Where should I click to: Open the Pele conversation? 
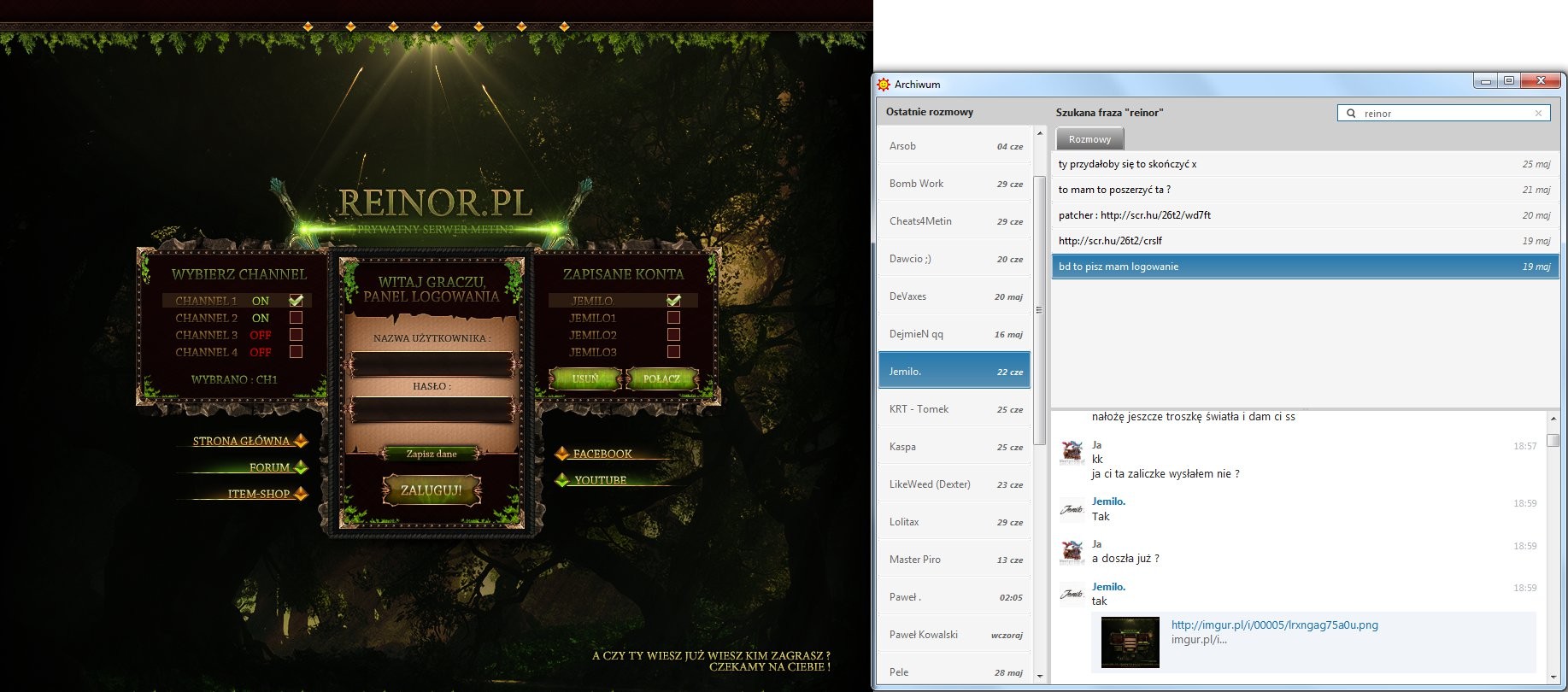click(x=954, y=672)
